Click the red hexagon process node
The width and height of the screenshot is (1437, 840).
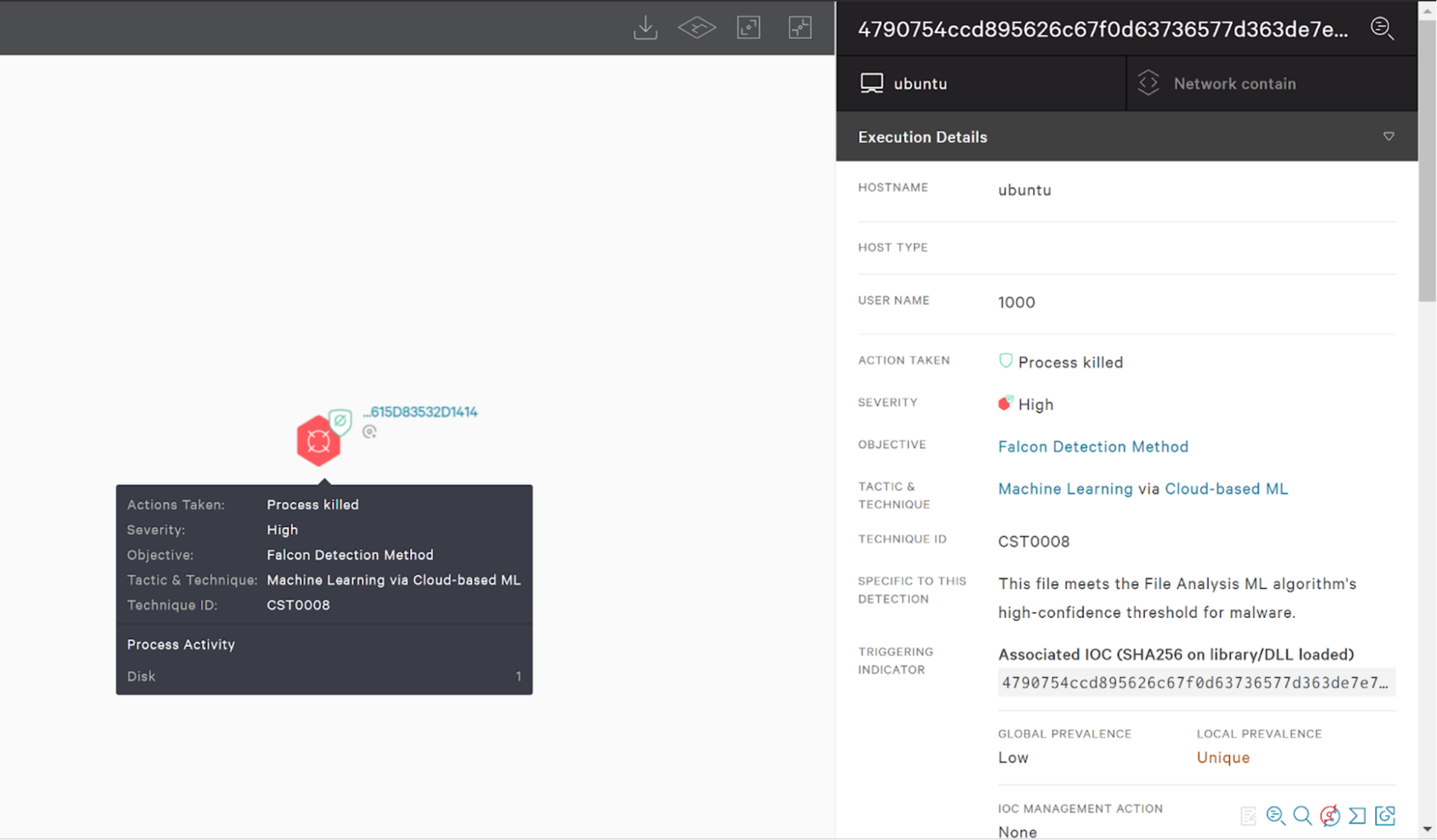click(318, 441)
